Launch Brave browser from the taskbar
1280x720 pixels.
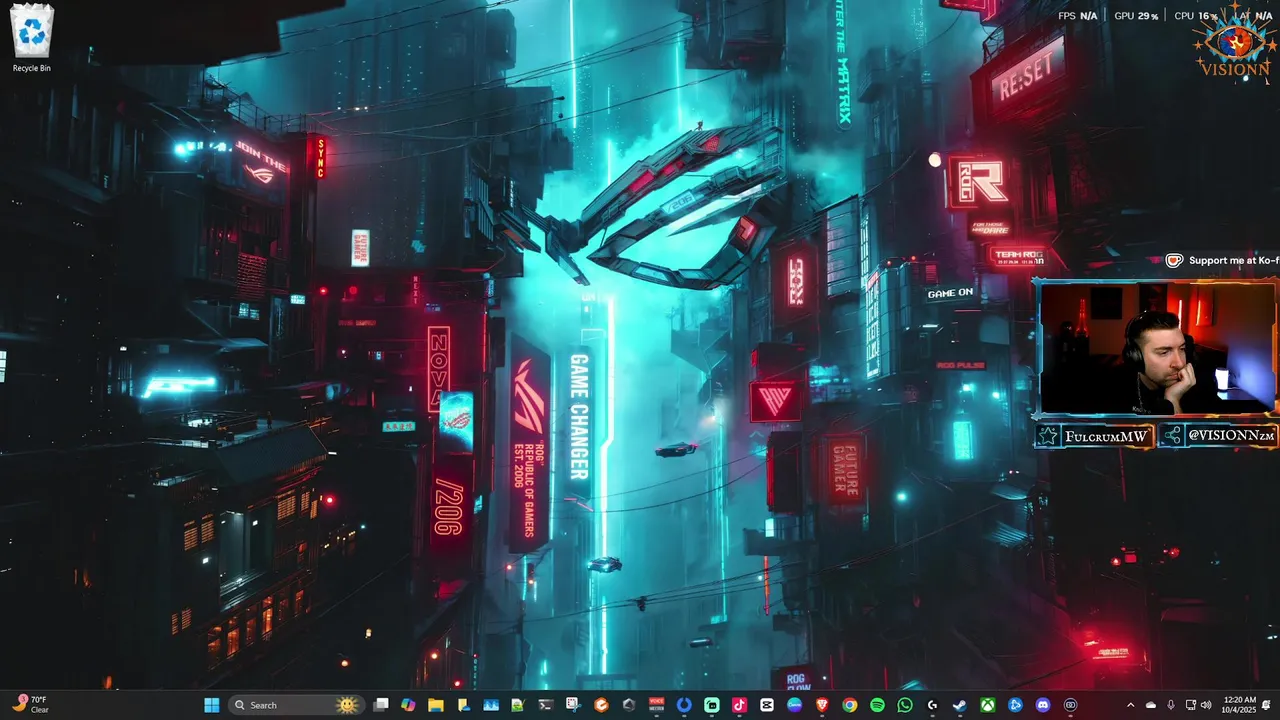(x=822, y=705)
